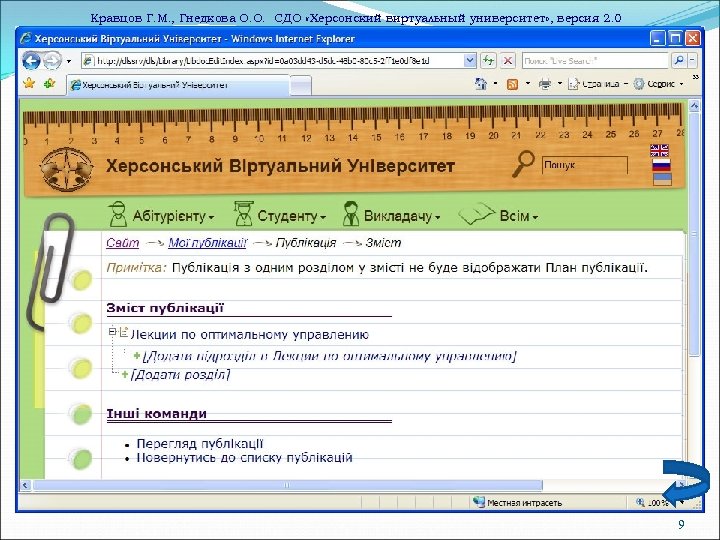
Task: Open the recent pages dropdown arrow
Action: pyautogui.click(x=69, y=61)
